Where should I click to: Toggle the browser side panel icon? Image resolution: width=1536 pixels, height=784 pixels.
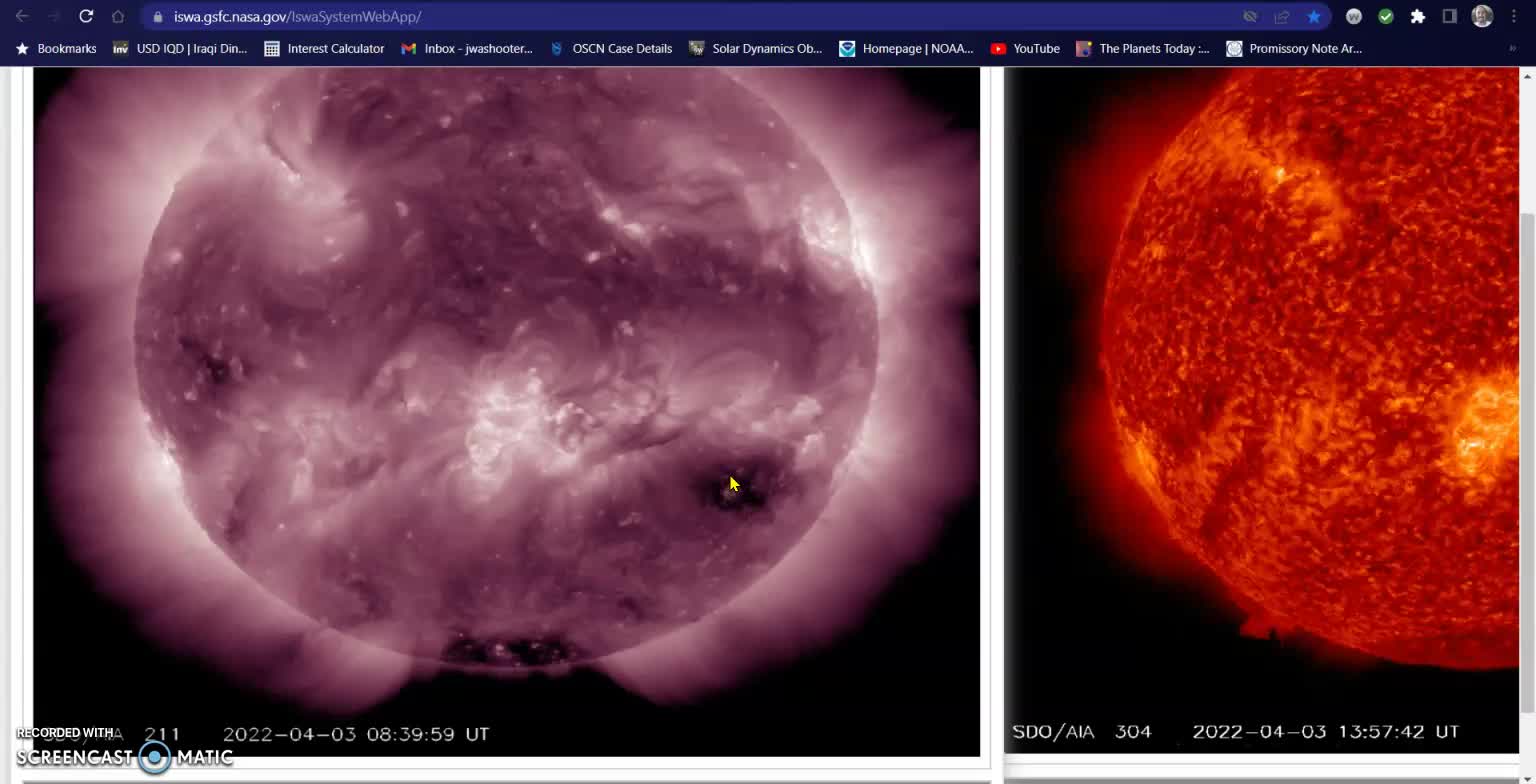[1450, 17]
